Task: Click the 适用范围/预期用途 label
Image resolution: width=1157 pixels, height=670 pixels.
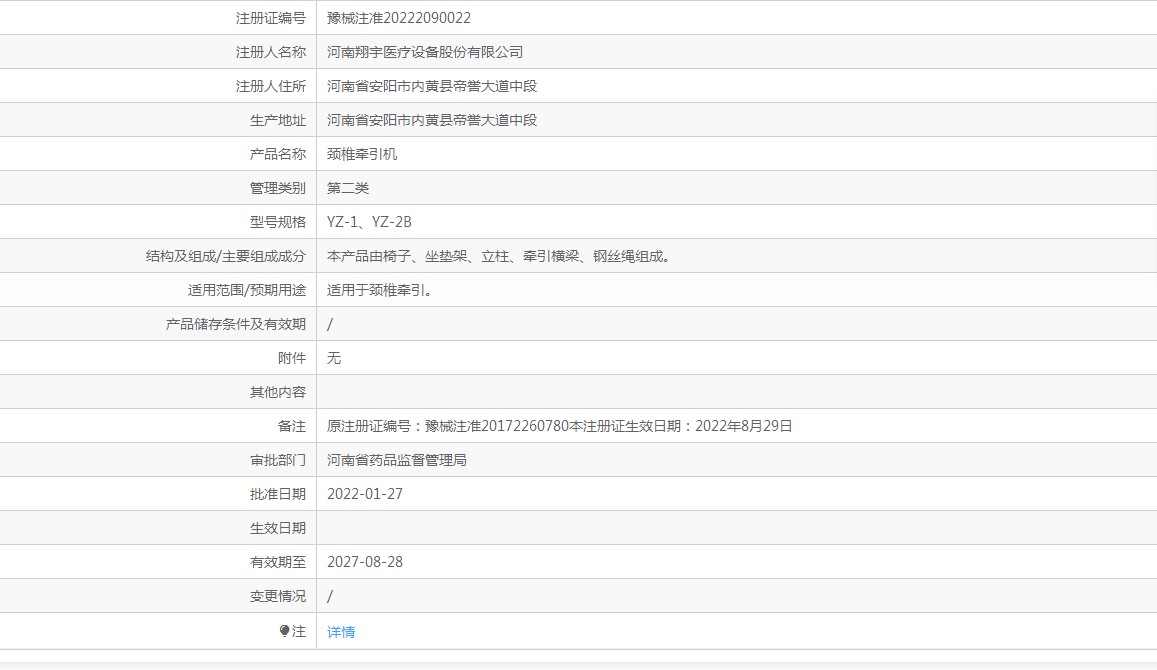Action: (246, 290)
